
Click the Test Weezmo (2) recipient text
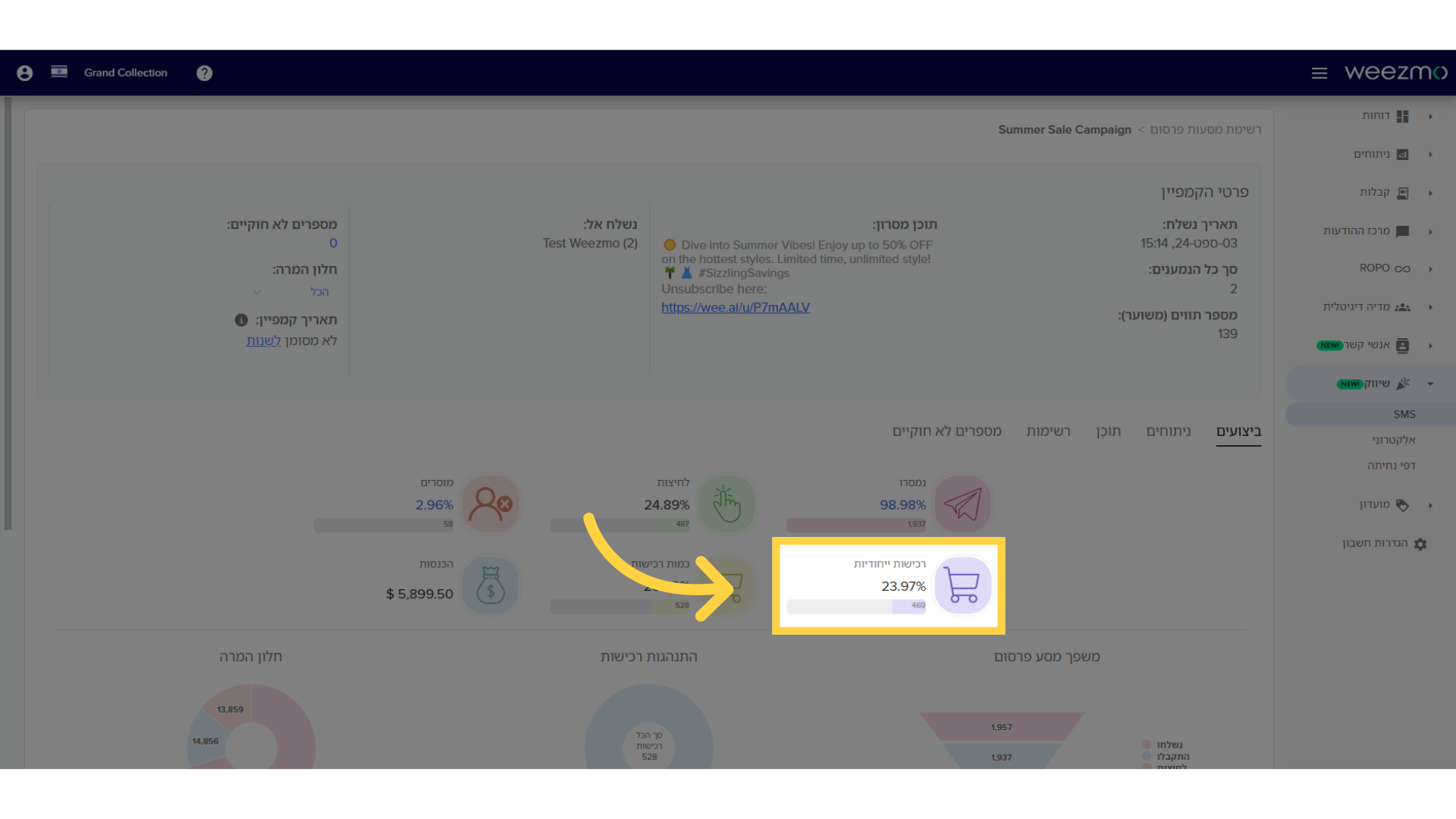[x=590, y=243]
